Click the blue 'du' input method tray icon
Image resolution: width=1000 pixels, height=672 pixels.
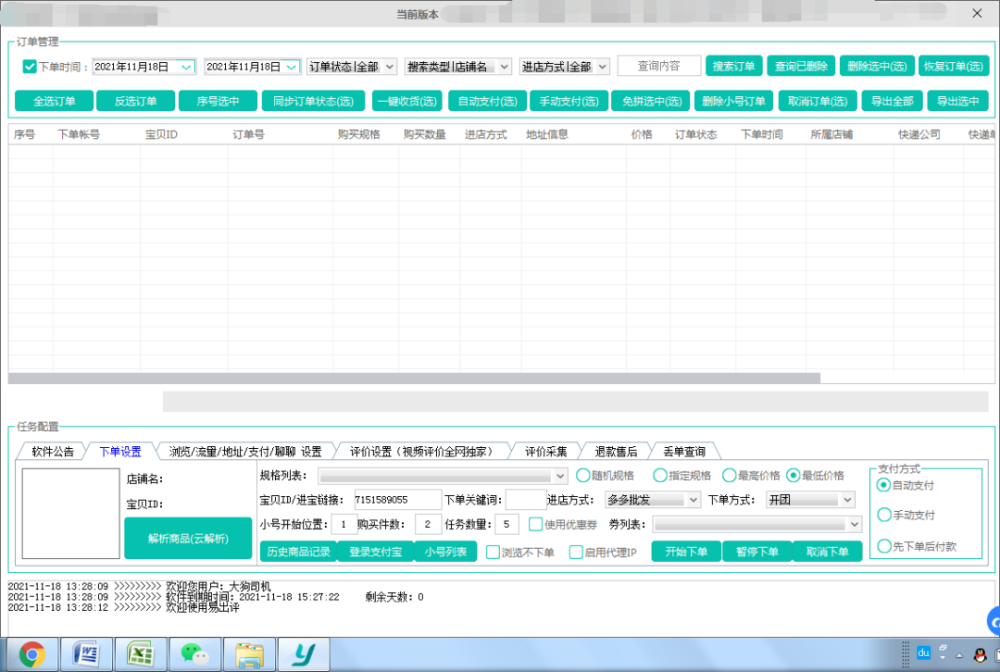[923, 652]
